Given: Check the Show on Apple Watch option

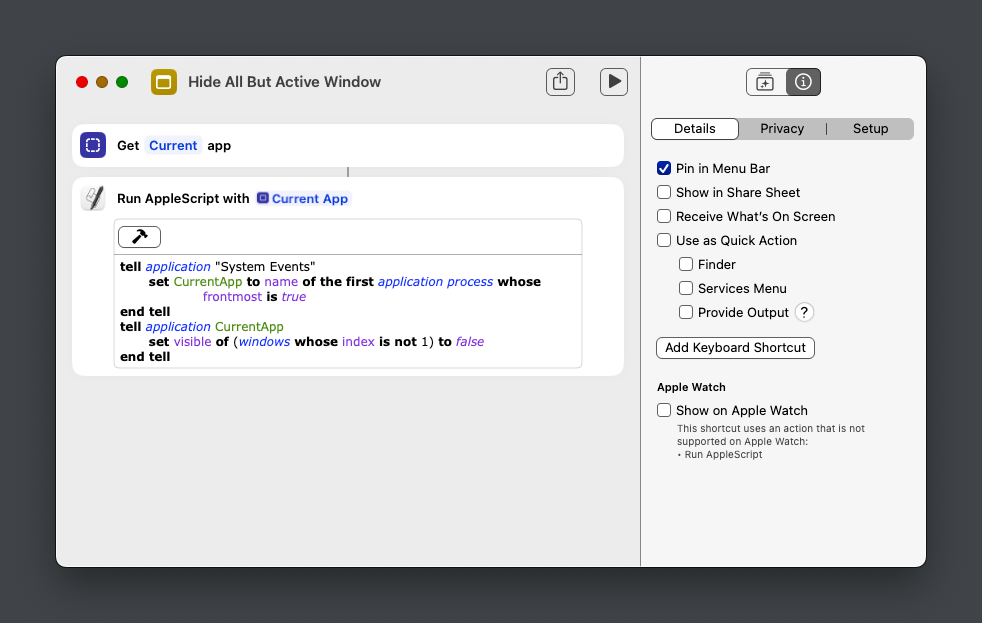Looking at the screenshot, I should pyautogui.click(x=664, y=410).
